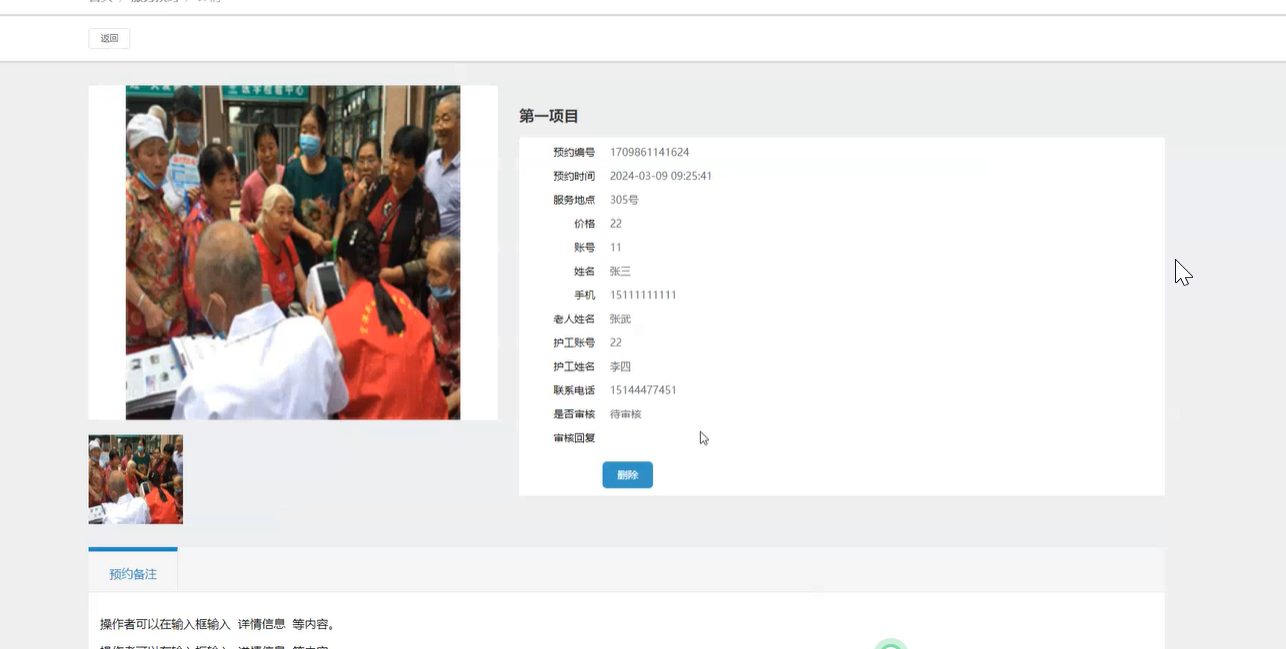Click the 手机 label
1286x649 pixels.
(585, 295)
